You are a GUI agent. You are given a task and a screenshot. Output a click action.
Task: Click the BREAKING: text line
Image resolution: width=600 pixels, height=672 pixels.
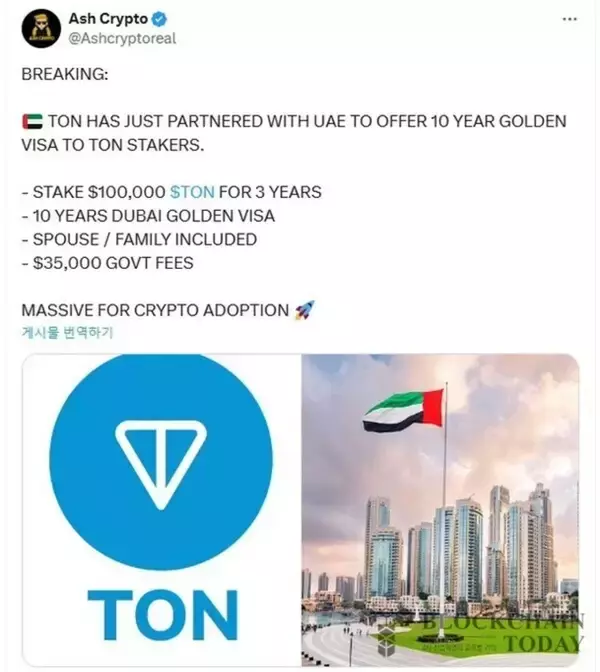(x=59, y=74)
